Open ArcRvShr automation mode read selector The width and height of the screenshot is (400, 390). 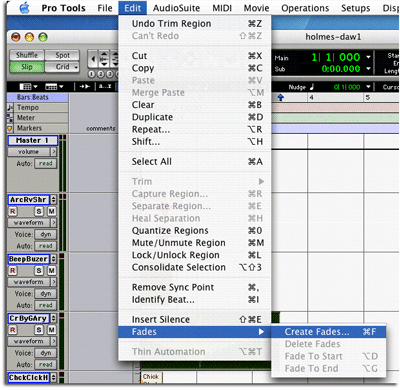(46, 246)
